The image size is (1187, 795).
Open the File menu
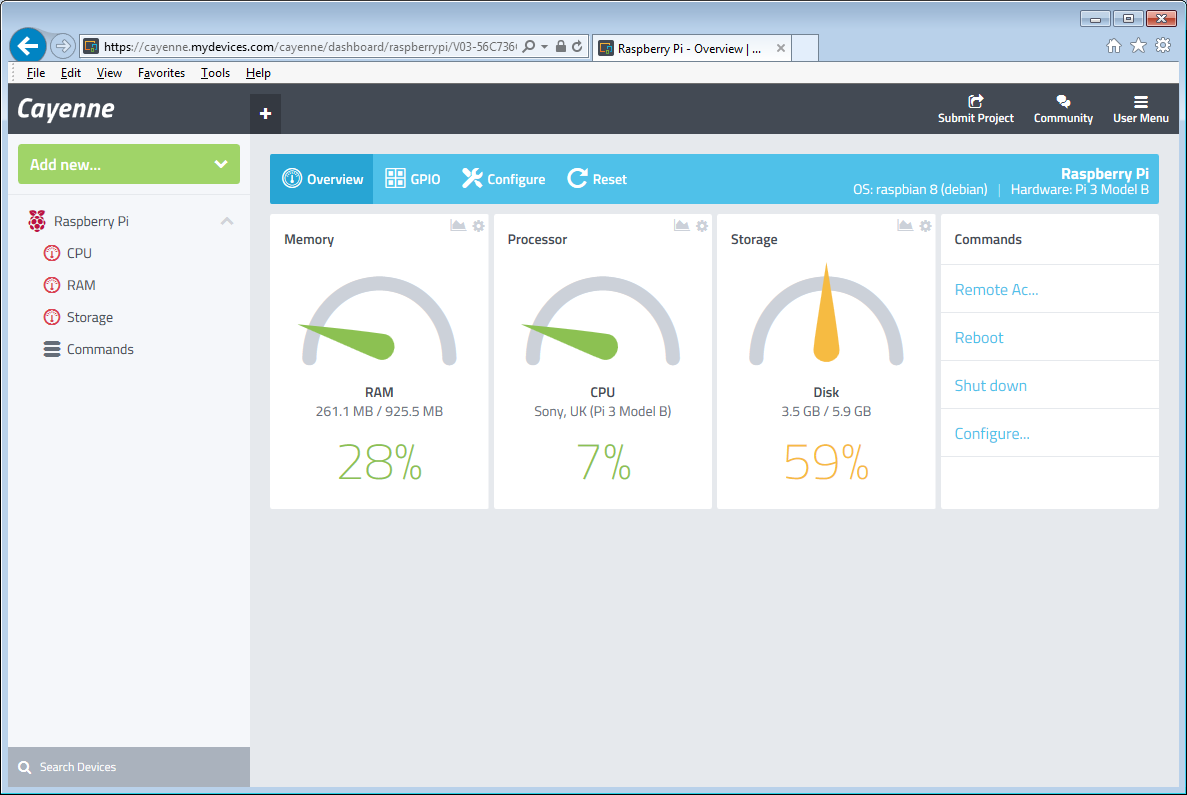(x=36, y=73)
